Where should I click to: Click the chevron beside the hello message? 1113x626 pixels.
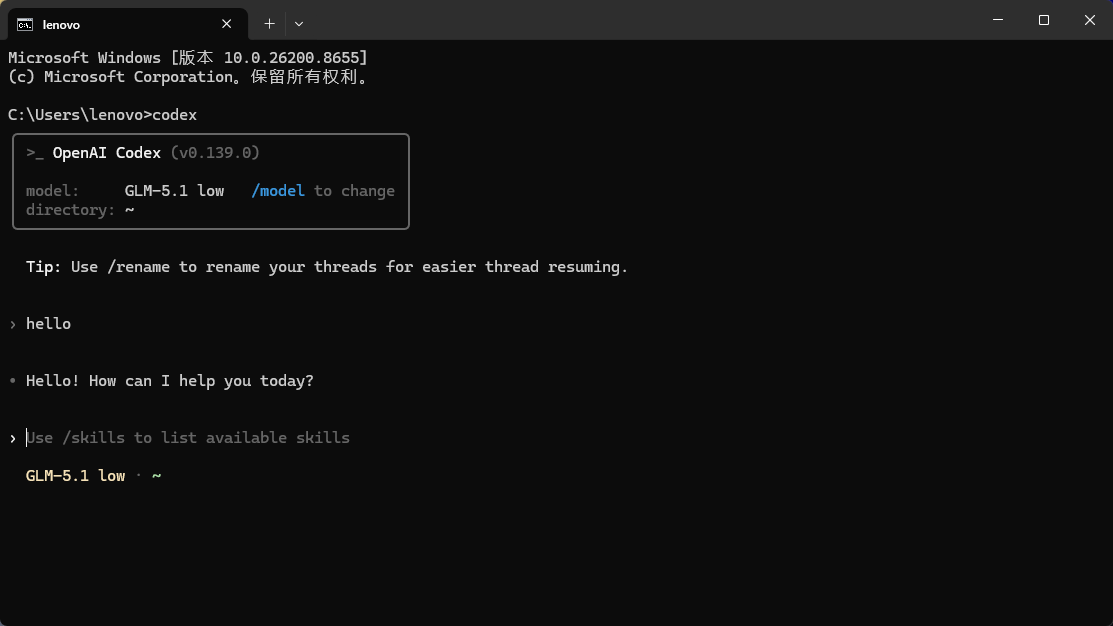13,324
